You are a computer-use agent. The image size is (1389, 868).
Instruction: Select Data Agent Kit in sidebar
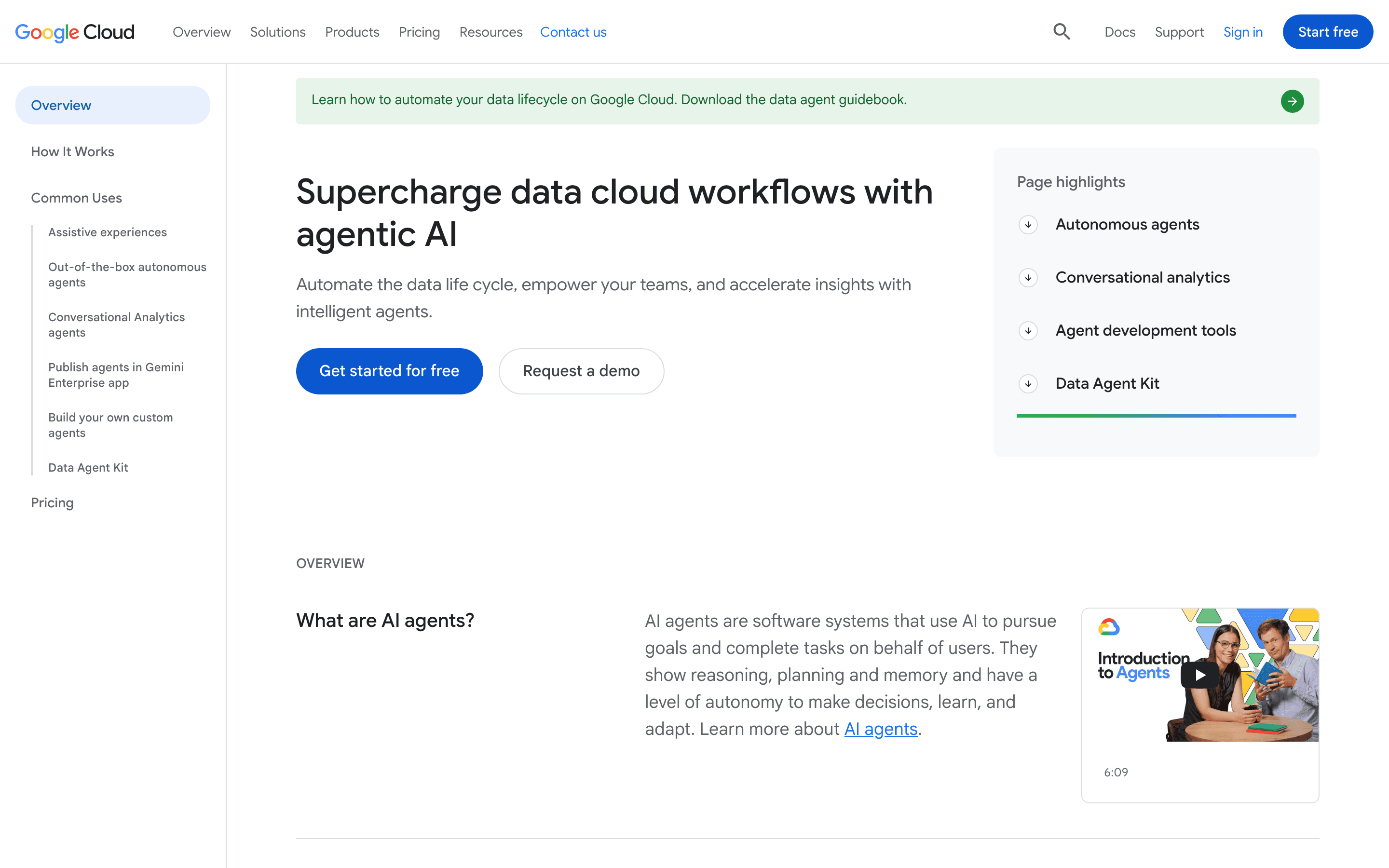click(x=88, y=467)
